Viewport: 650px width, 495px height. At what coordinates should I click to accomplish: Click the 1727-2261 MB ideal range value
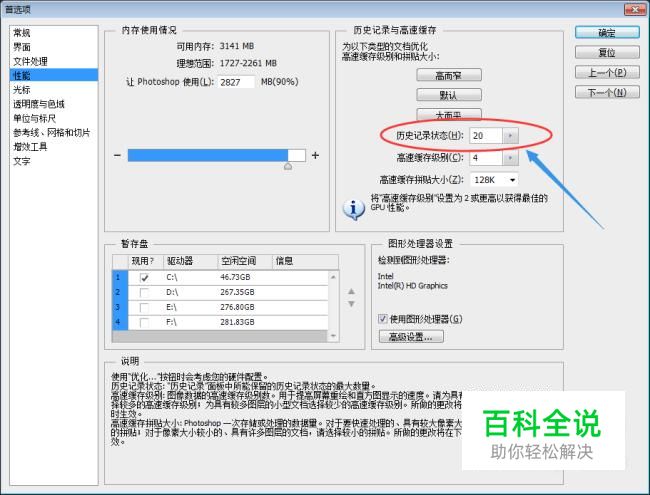[248, 63]
